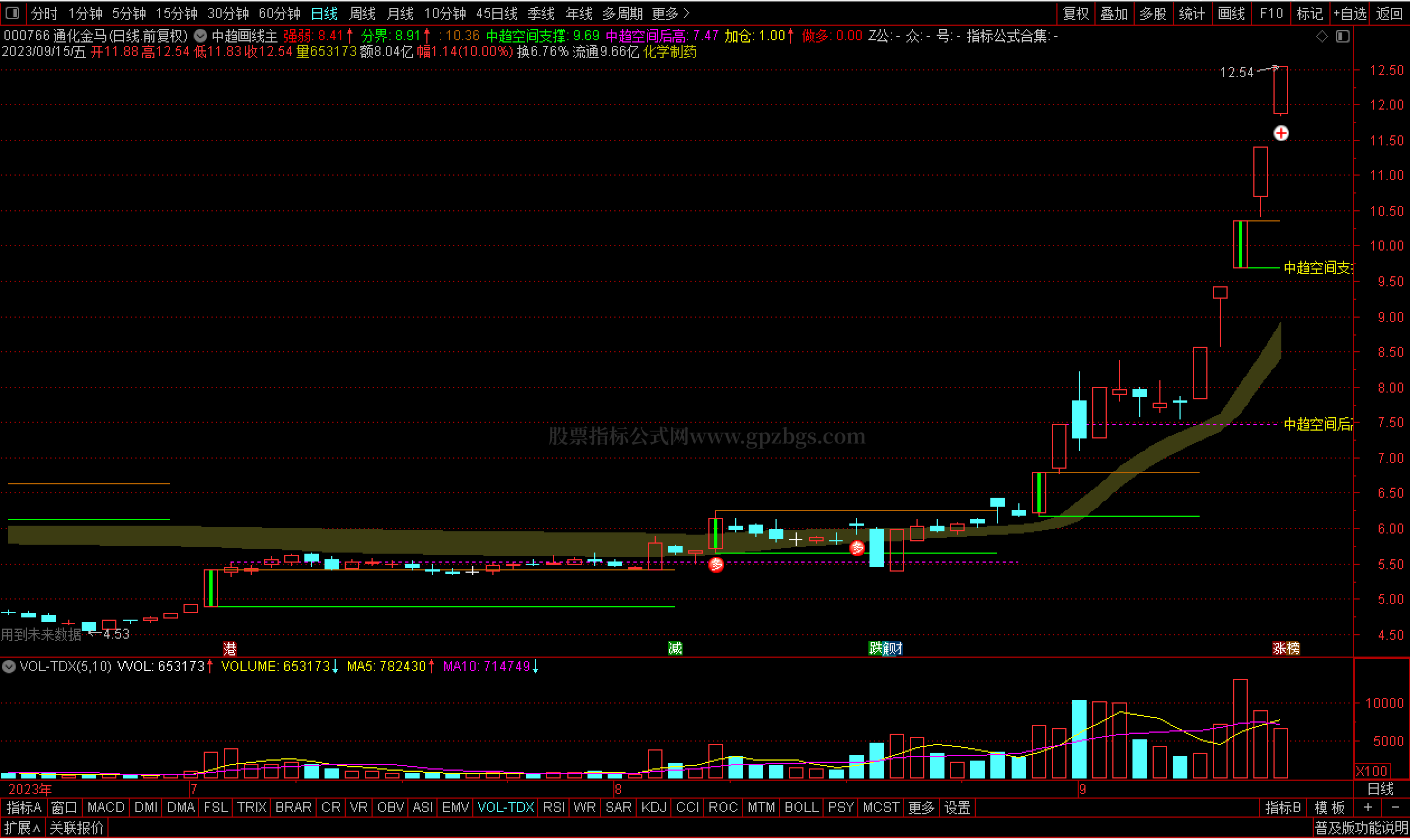1410x840 pixels.
Task: Toggle the 扩展 panel at bottom left
Action: pos(22,828)
